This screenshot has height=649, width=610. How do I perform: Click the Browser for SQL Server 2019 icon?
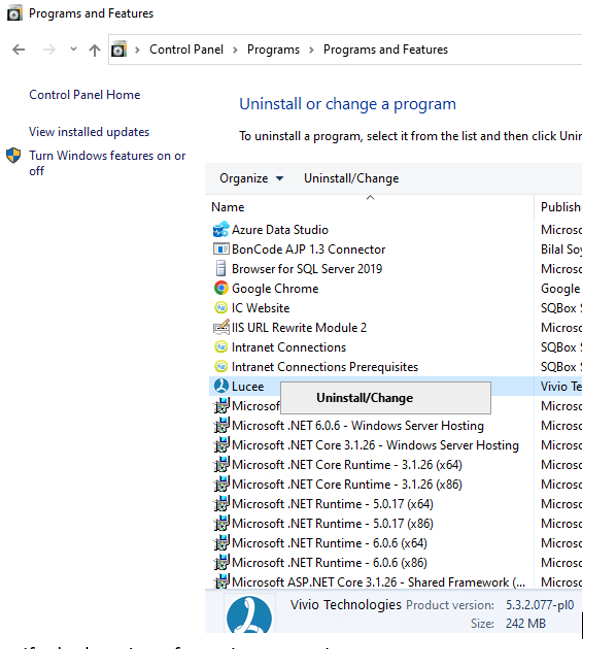pos(221,269)
